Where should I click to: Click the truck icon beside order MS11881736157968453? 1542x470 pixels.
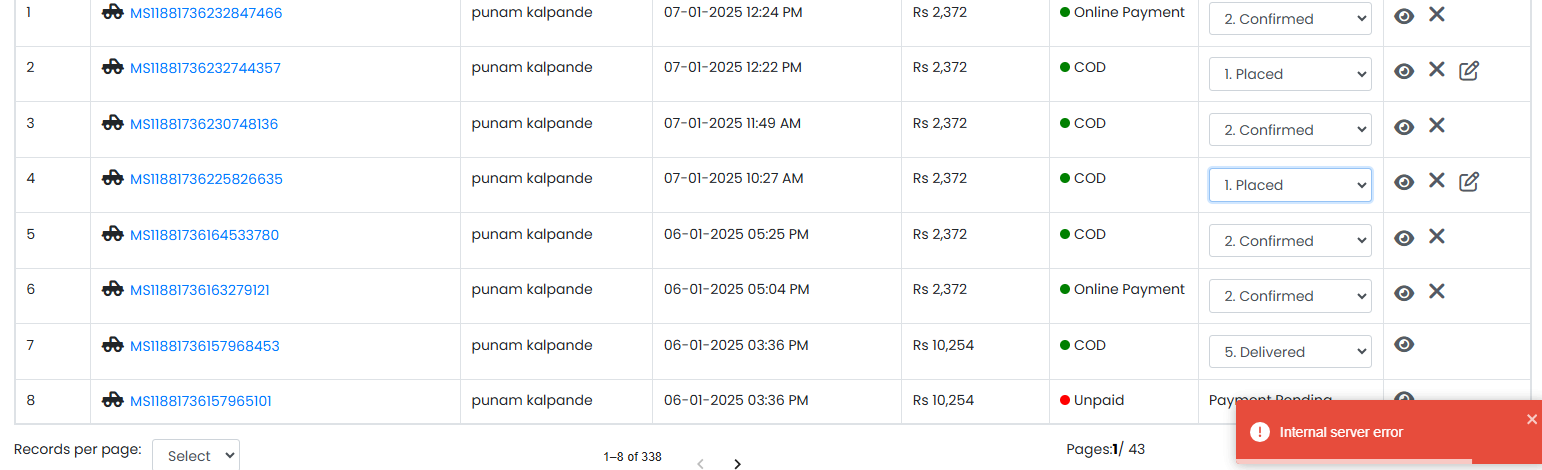(113, 345)
